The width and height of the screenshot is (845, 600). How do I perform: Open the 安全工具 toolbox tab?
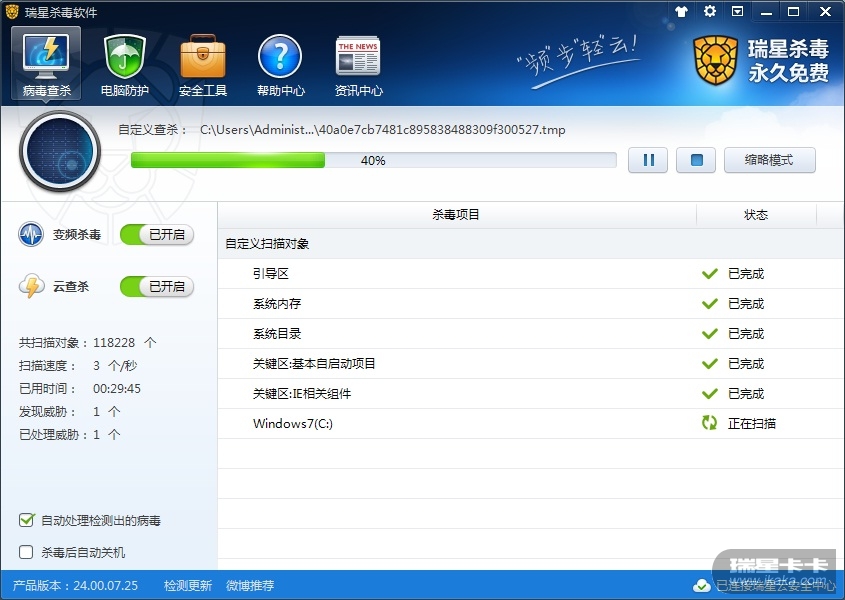coord(203,65)
